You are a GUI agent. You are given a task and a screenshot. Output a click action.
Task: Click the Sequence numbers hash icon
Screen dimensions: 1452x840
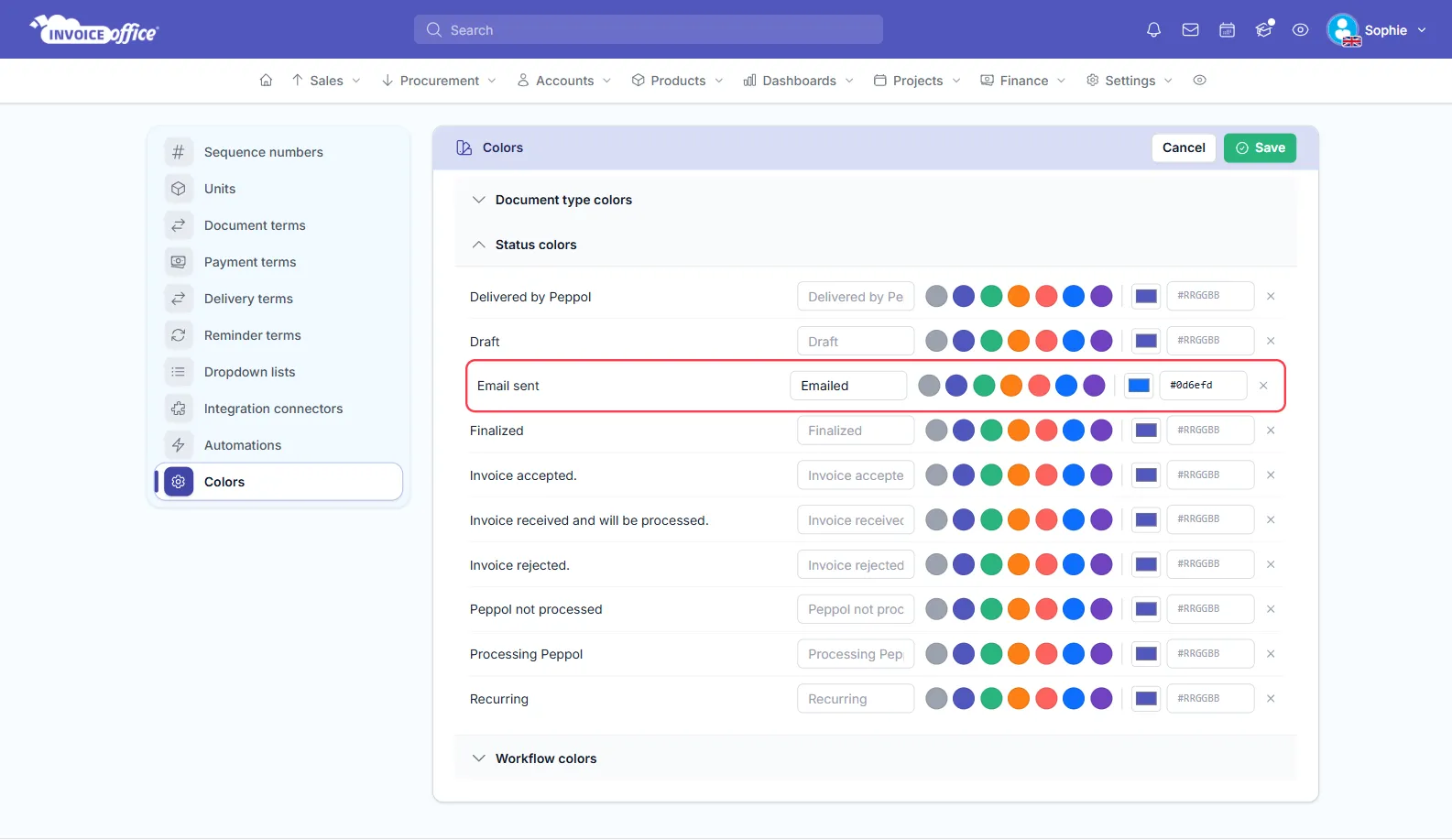[x=179, y=152]
